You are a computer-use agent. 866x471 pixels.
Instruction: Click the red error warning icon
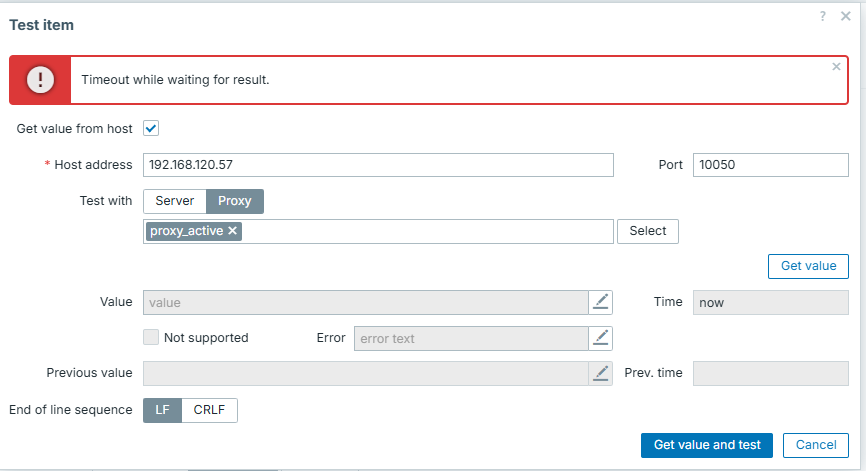[40, 80]
